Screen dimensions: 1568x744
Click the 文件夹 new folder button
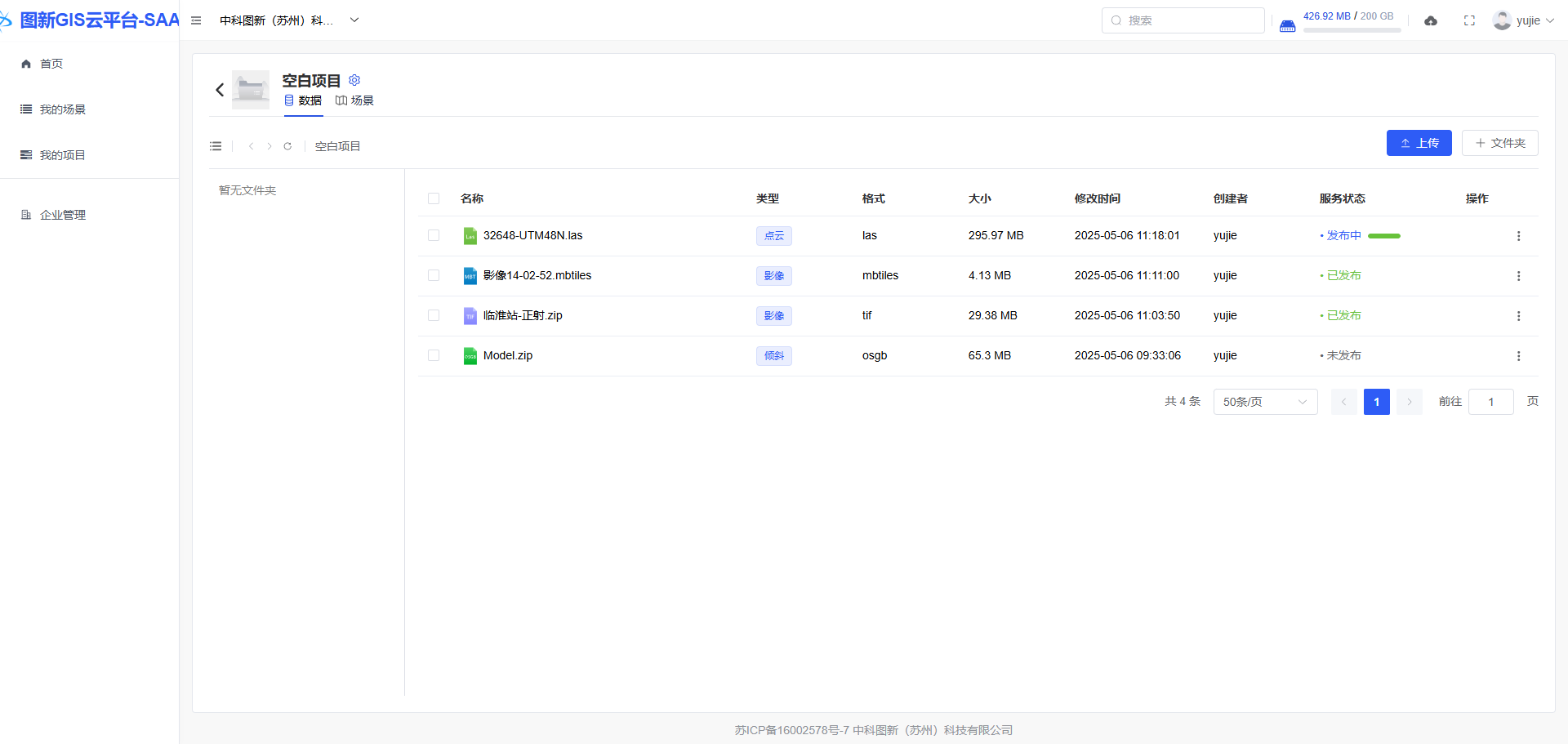[1499, 143]
